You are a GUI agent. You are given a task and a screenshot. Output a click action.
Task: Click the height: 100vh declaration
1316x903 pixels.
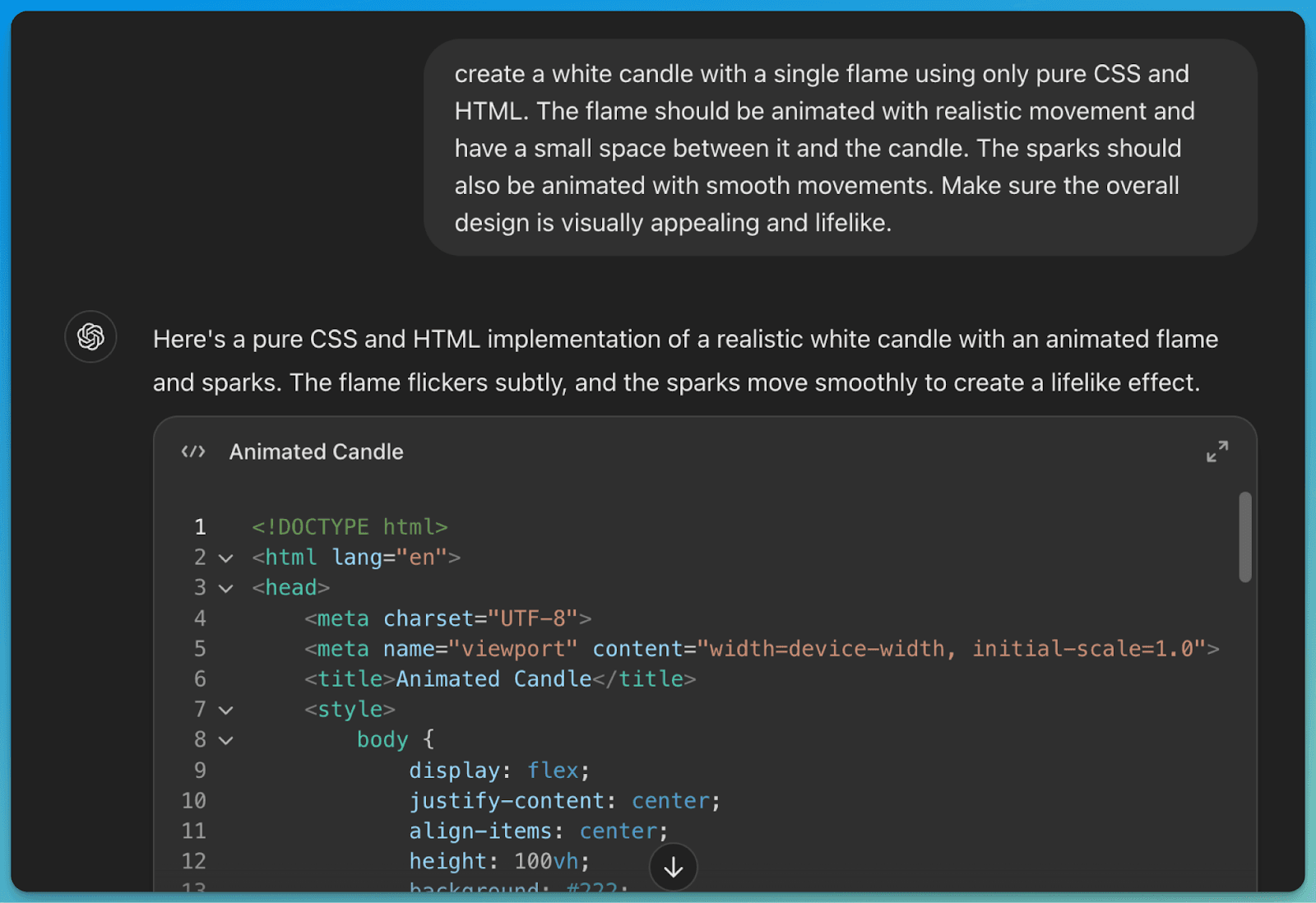point(498,860)
